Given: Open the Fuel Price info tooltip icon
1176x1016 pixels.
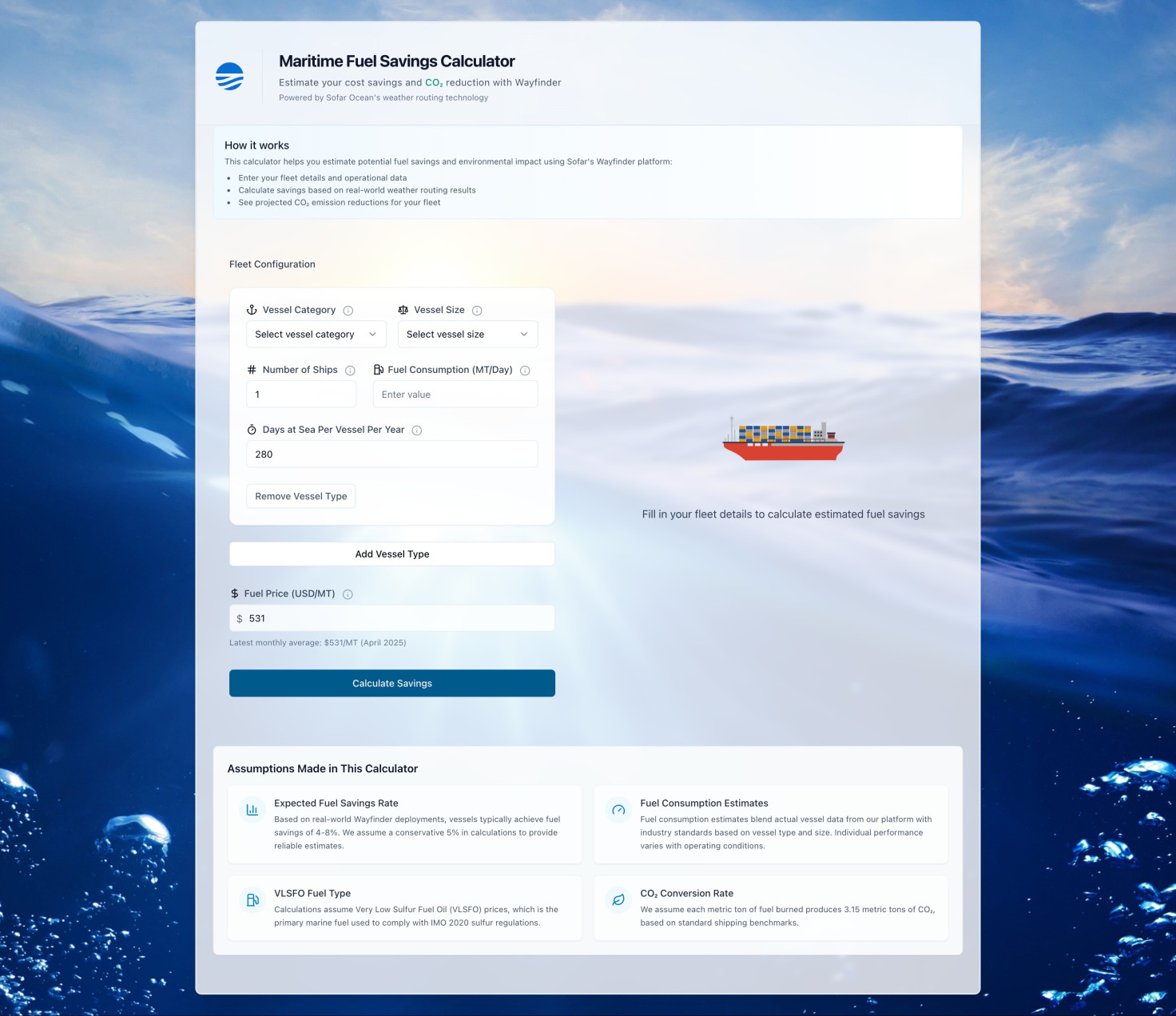Looking at the screenshot, I should click(348, 594).
